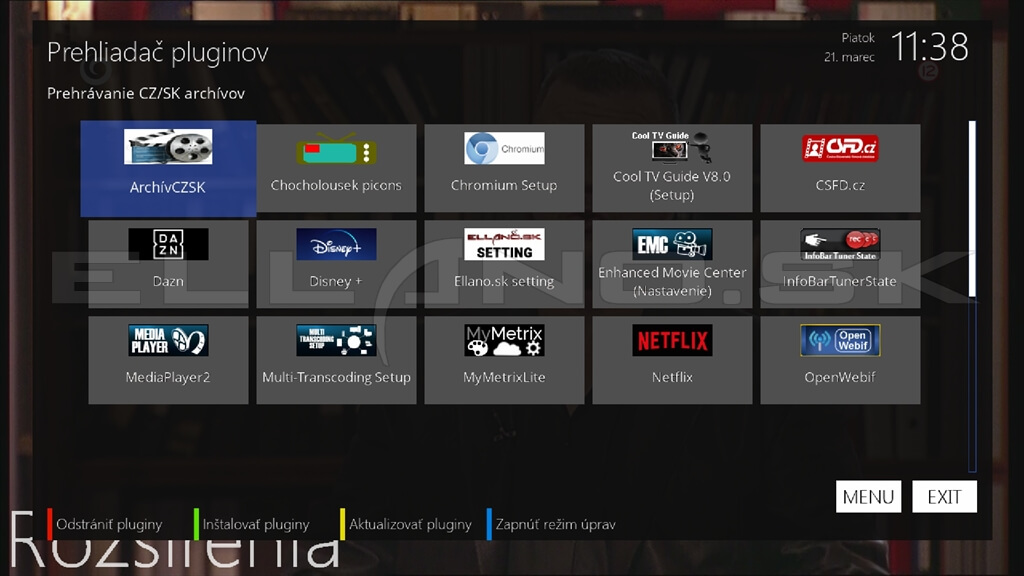Launch the Disney+ logo icon
This screenshot has width=1024, height=576.
(336, 244)
